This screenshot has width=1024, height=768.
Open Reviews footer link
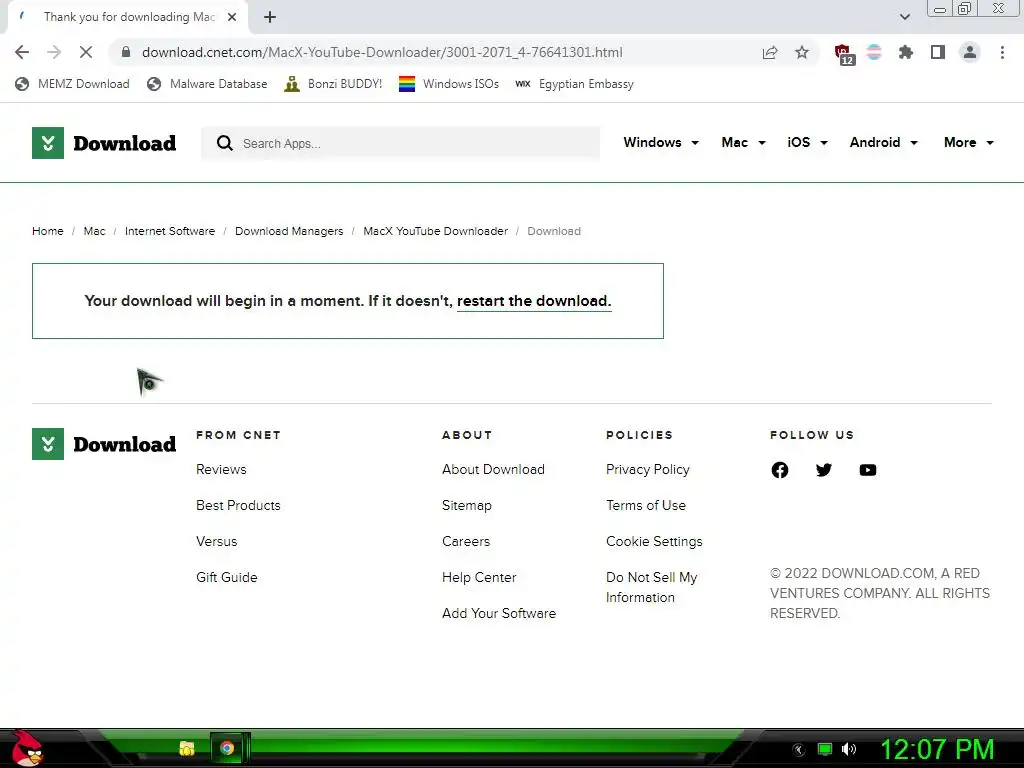221,470
